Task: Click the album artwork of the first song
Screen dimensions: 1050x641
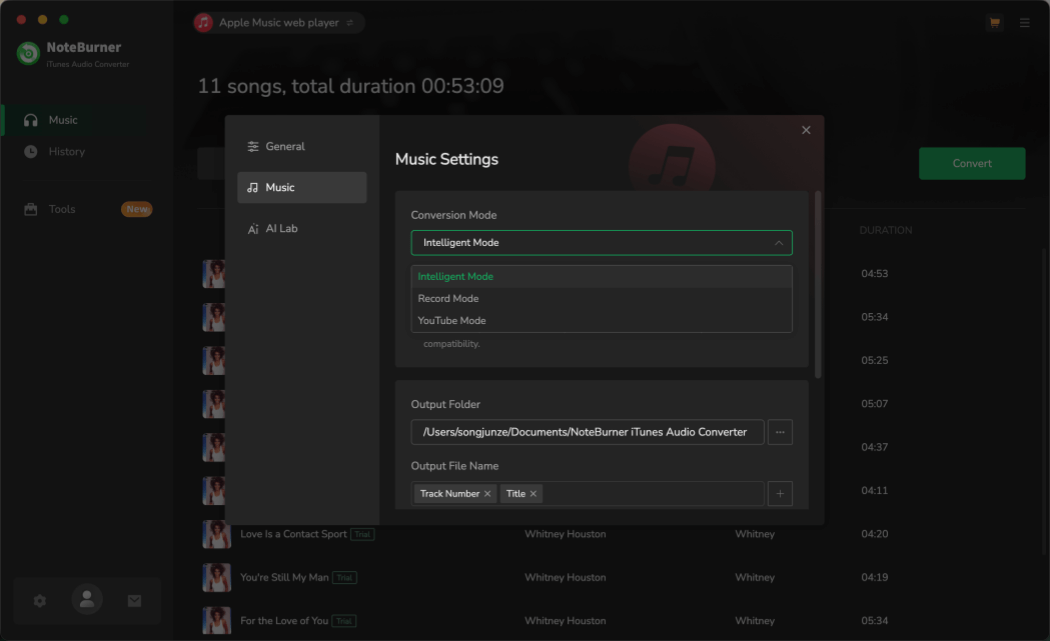Action: pos(216,273)
